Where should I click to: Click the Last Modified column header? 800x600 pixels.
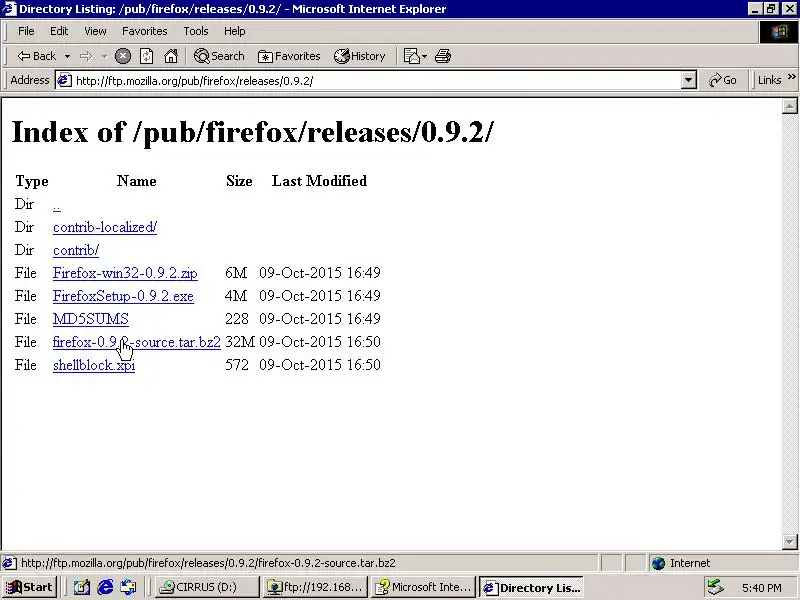coord(319,181)
